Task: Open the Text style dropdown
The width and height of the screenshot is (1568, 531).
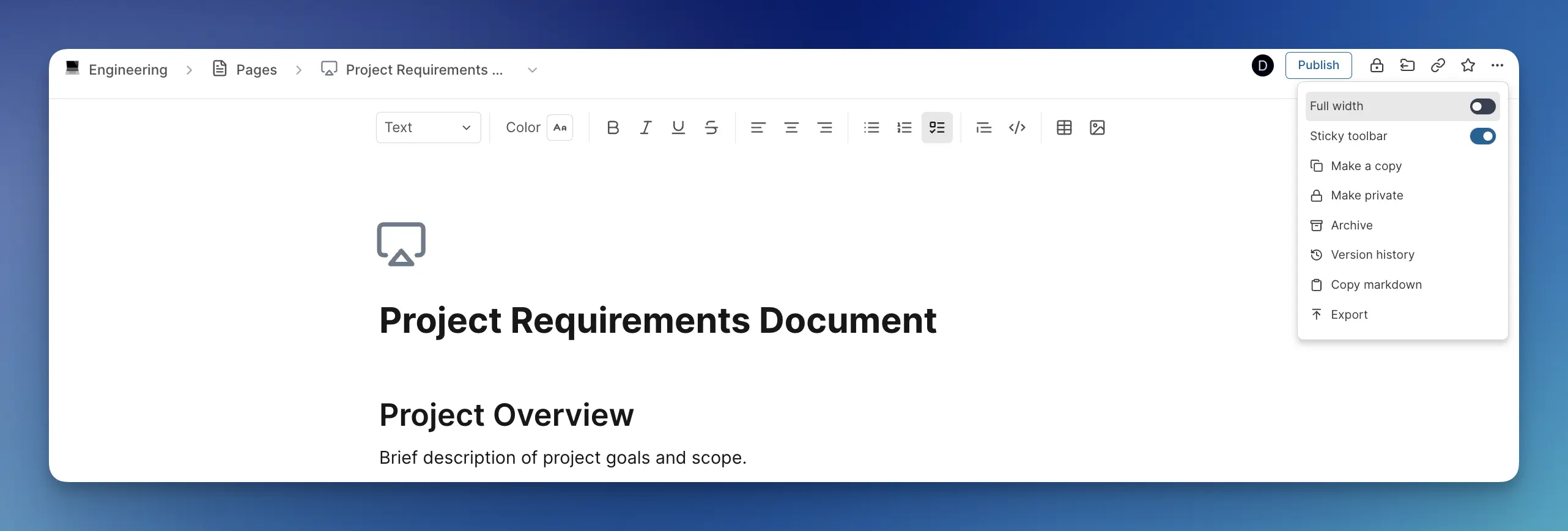Action: 428,127
